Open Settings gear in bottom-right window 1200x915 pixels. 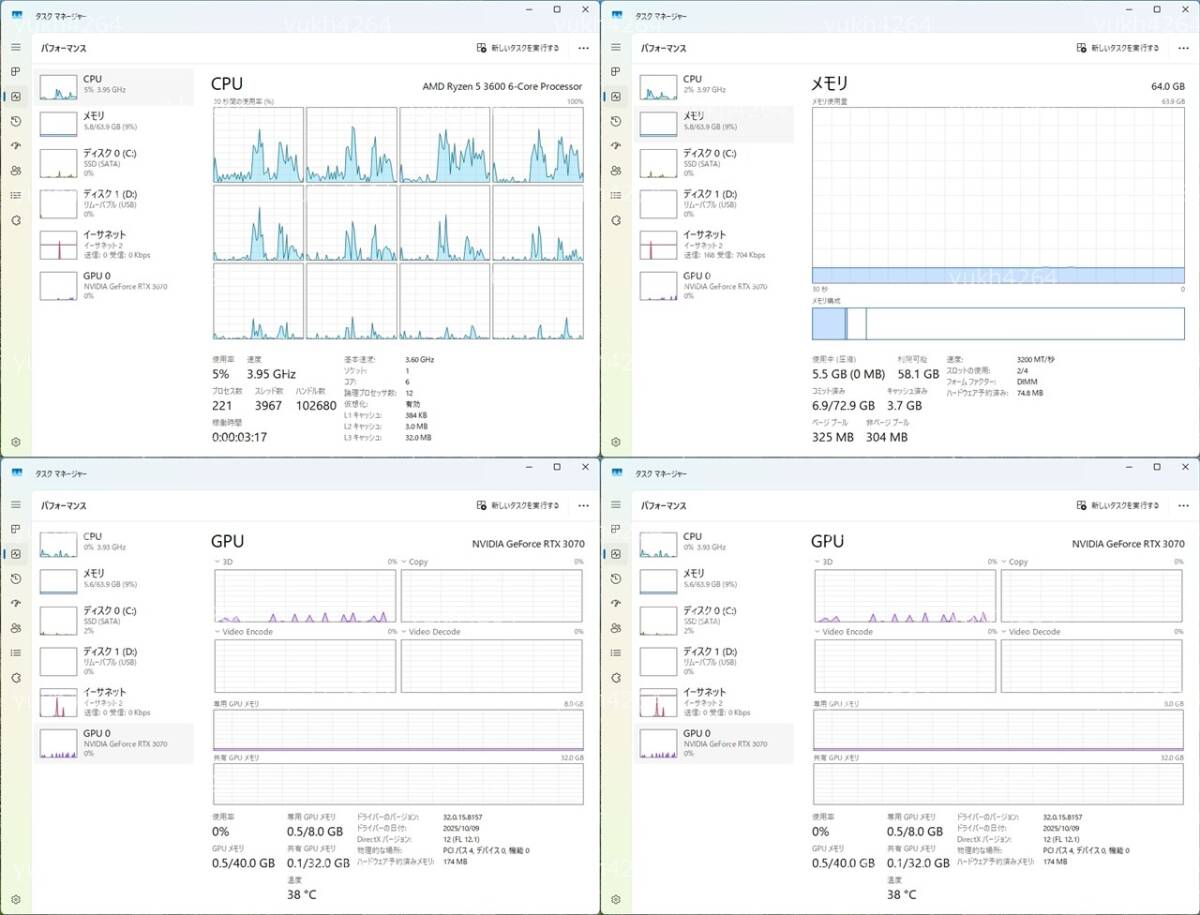[616, 899]
